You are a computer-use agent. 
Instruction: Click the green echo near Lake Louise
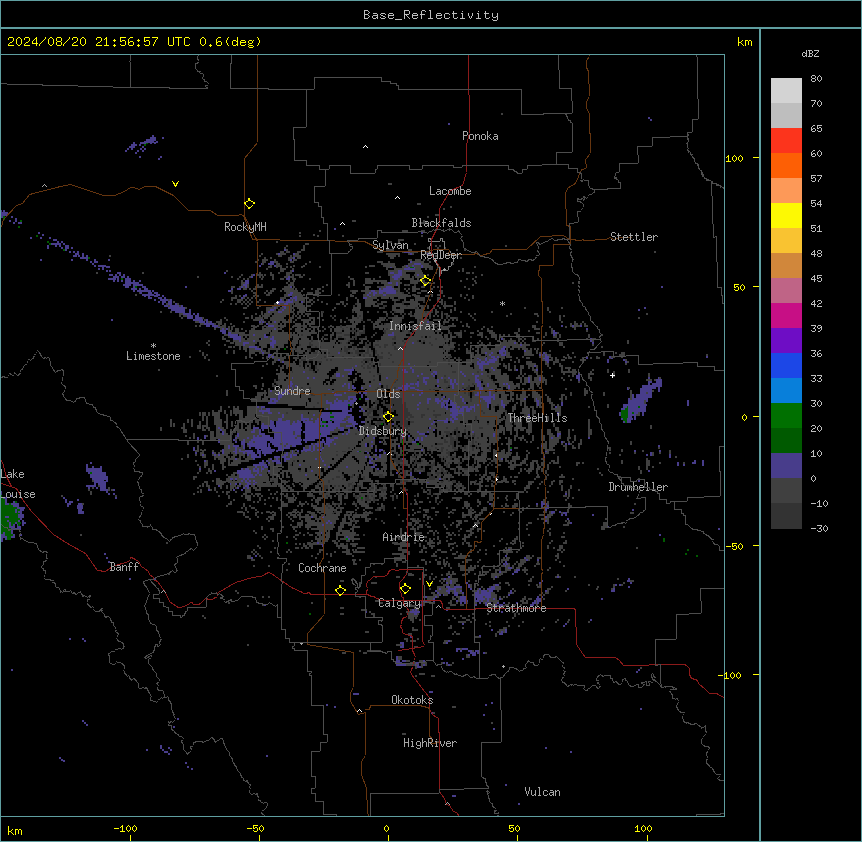click(10, 519)
